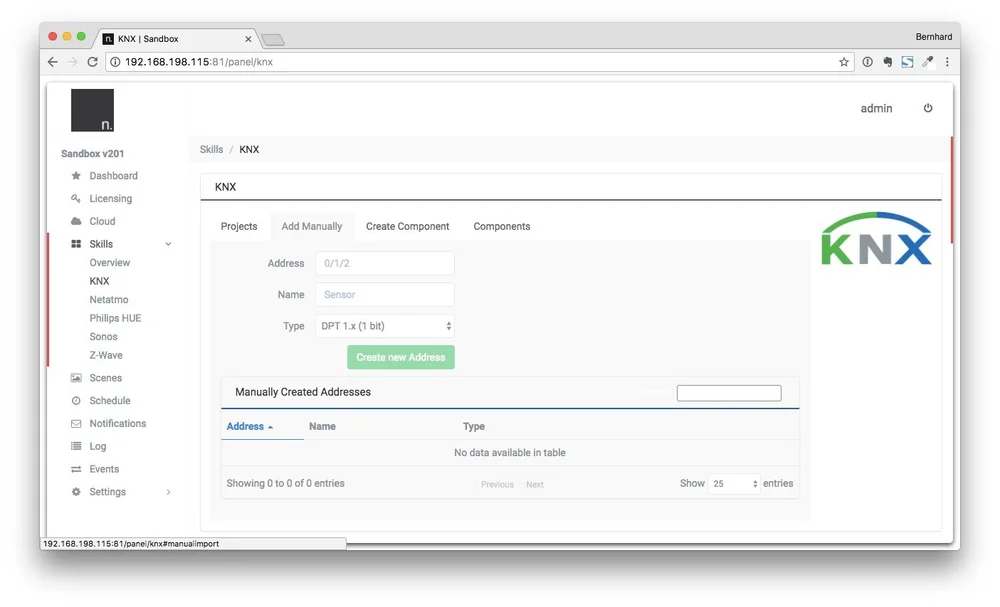1000x607 pixels.
Task: Click the Notifications envelope icon
Action: pyautogui.click(x=76, y=423)
